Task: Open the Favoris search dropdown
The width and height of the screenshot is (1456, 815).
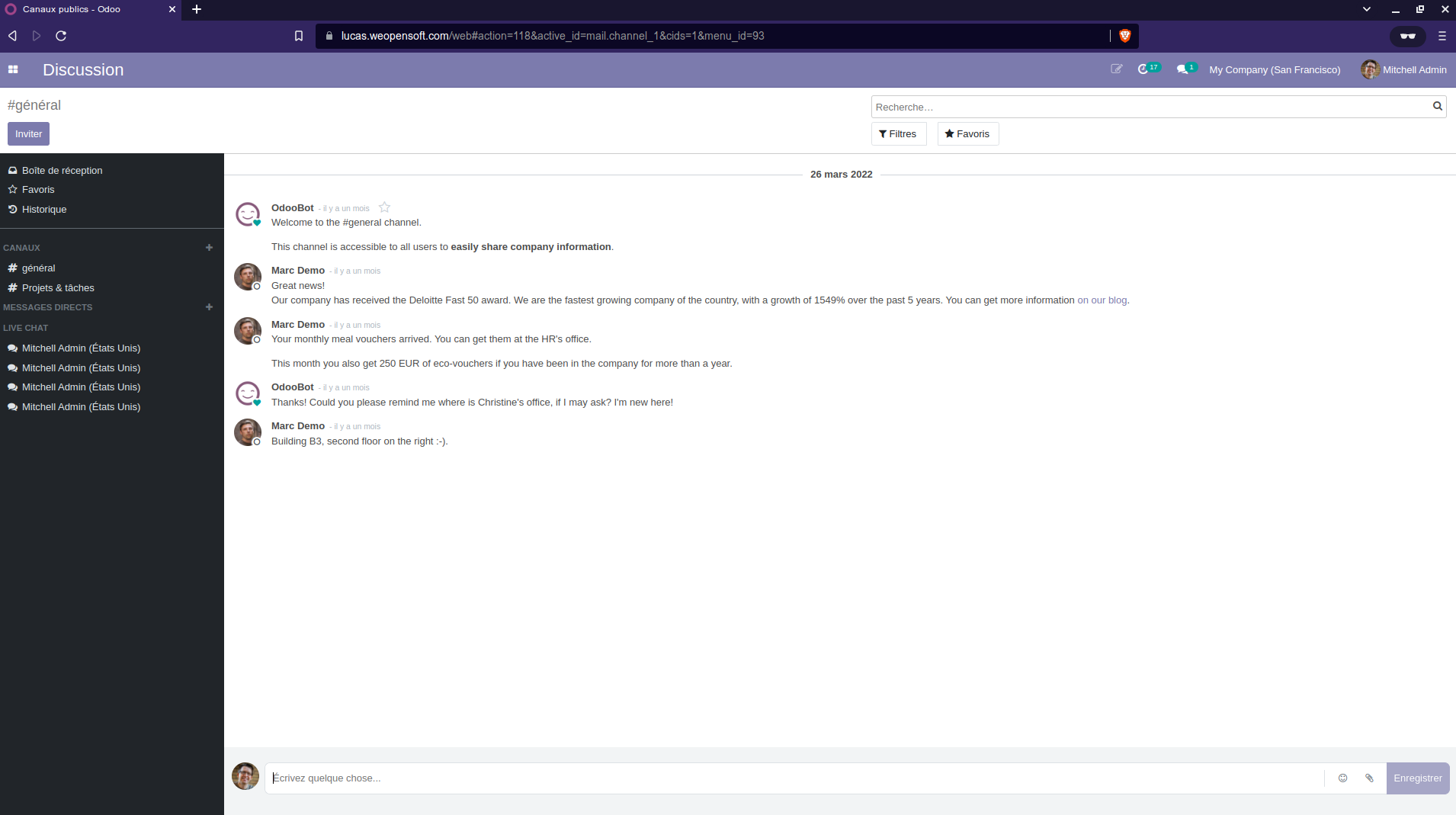Action: coord(967,134)
